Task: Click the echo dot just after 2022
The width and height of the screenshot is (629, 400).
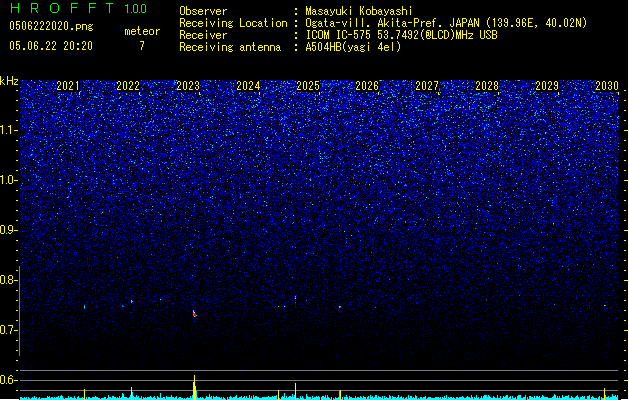Action: pyautogui.click(x=132, y=301)
